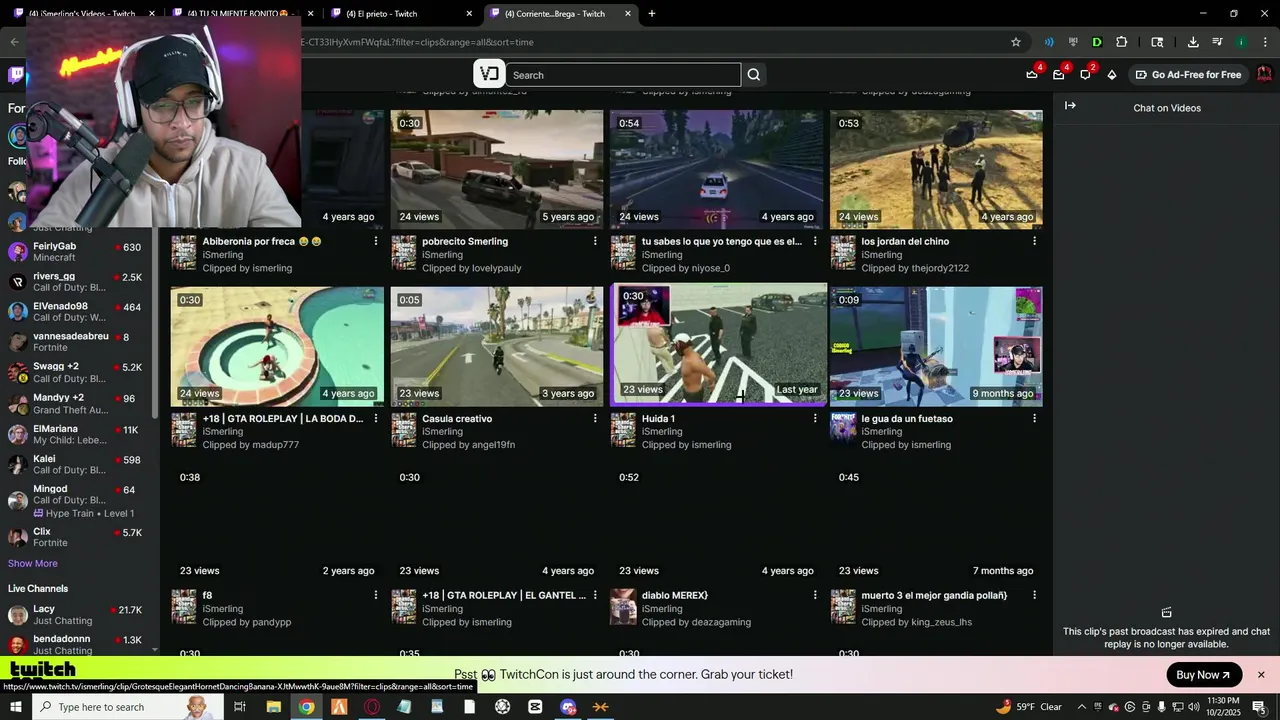Screen dimensions: 1280x720
Task: Click 'Go Ad-Free for Free' button
Action: tap(1187, 75)
